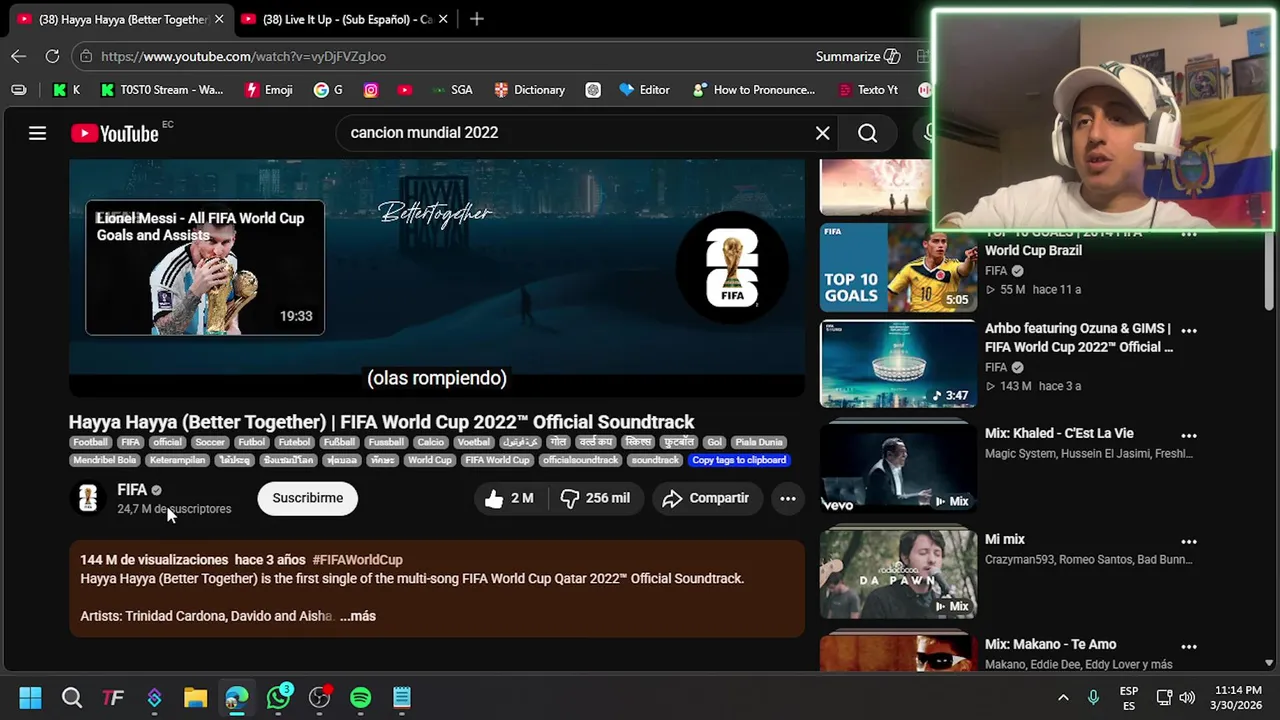Open options menu for 'Mi mix'
This screenshot has height=720, width=1280.
click(x=1189, y=542)
